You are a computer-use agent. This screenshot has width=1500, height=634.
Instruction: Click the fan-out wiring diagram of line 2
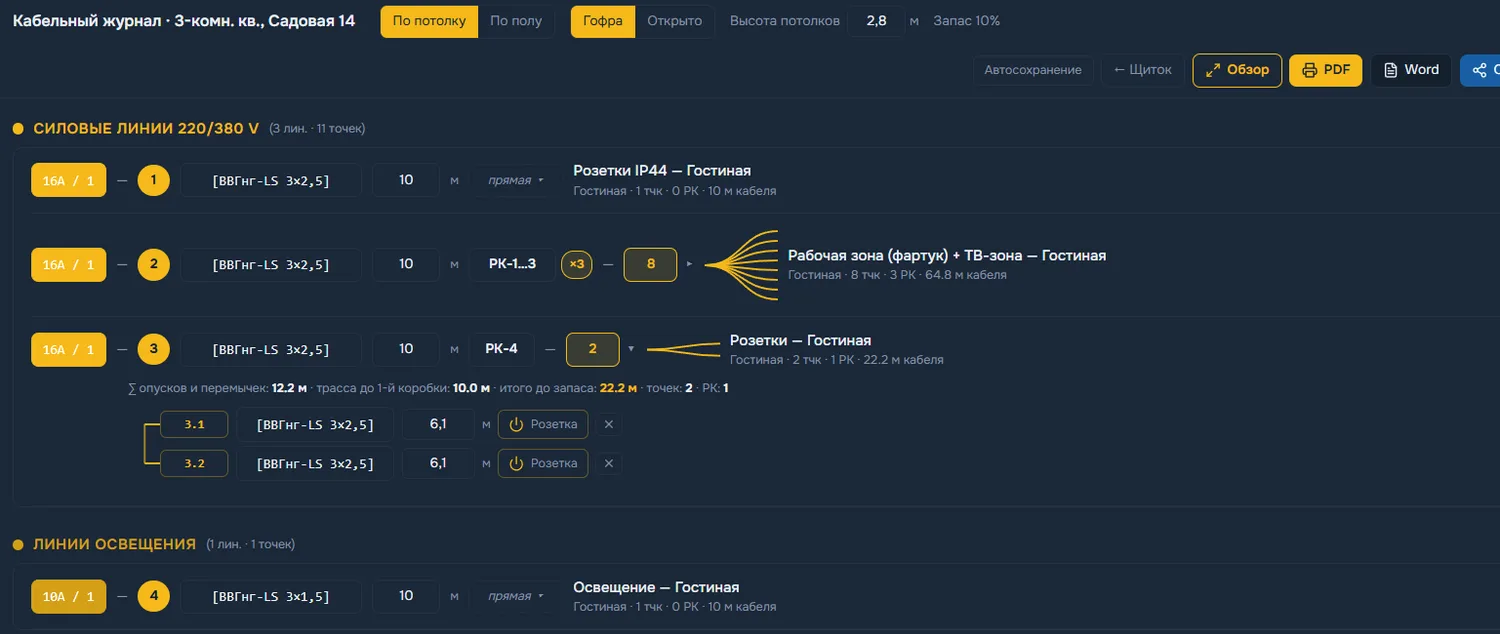pyautogui.click(x=742, y=265)
